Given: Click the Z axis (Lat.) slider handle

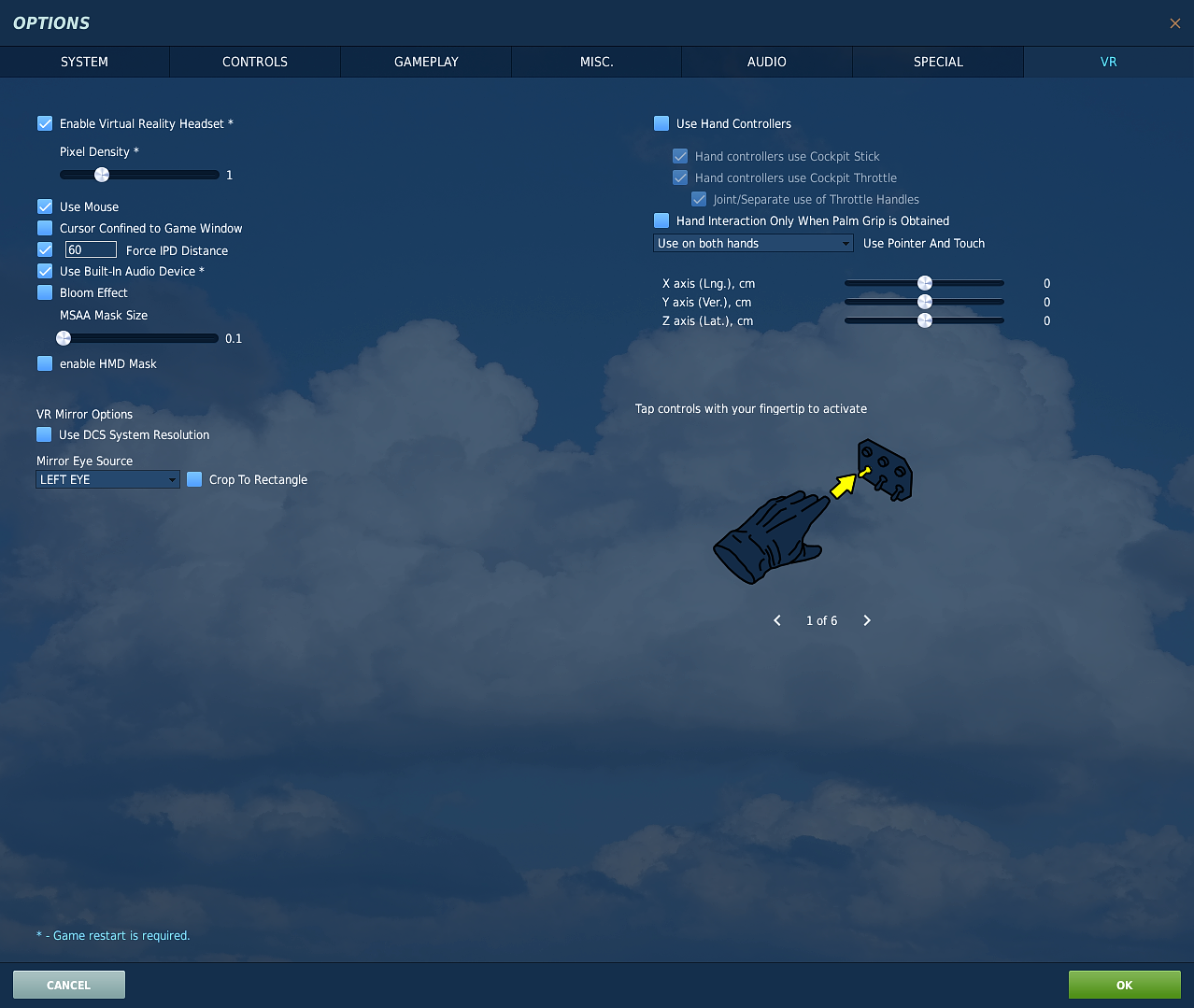Looking at the screenshot, I should click(925, 320).
